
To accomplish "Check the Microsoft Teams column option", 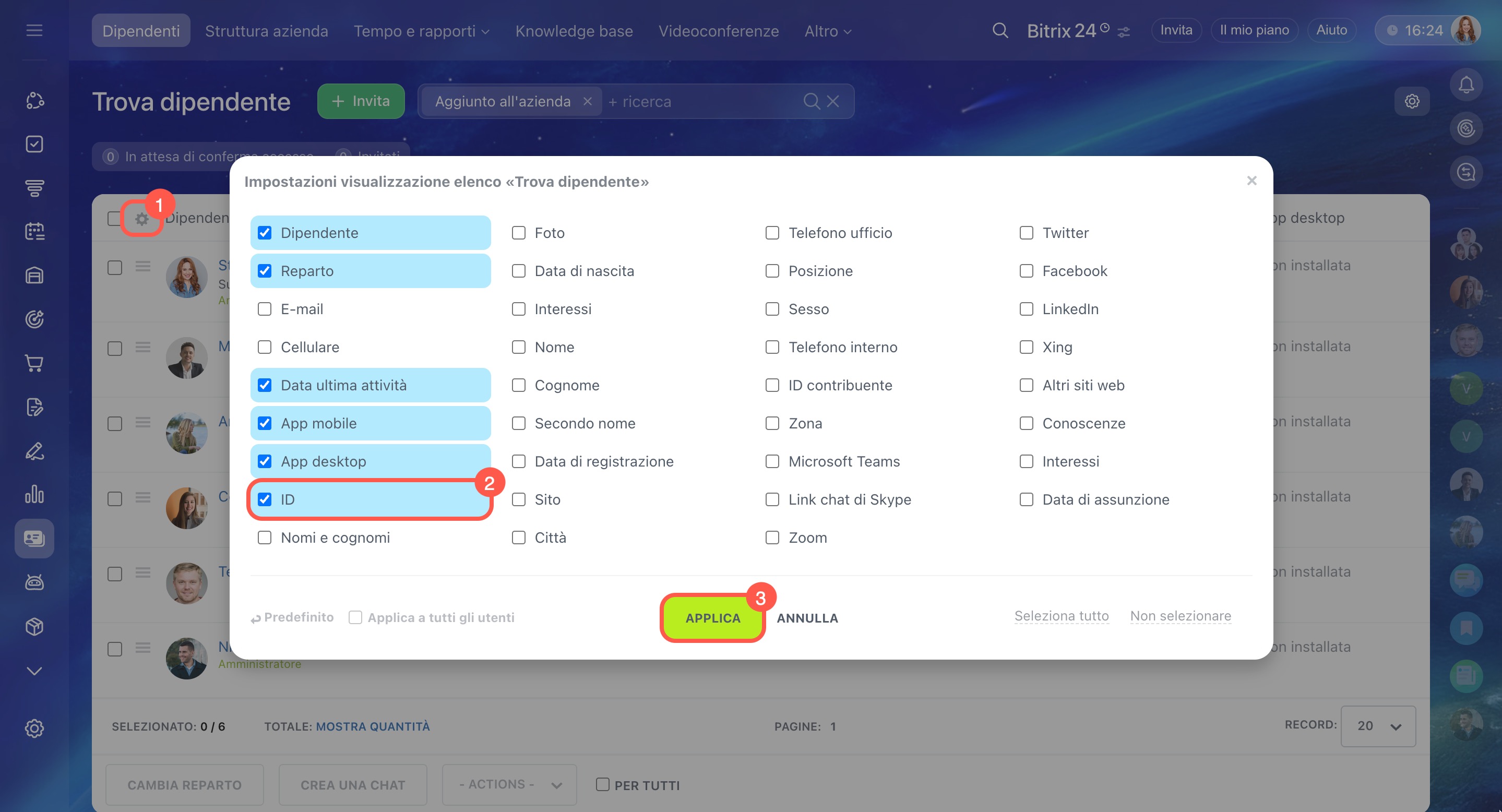I will click(x=772, y=462).
